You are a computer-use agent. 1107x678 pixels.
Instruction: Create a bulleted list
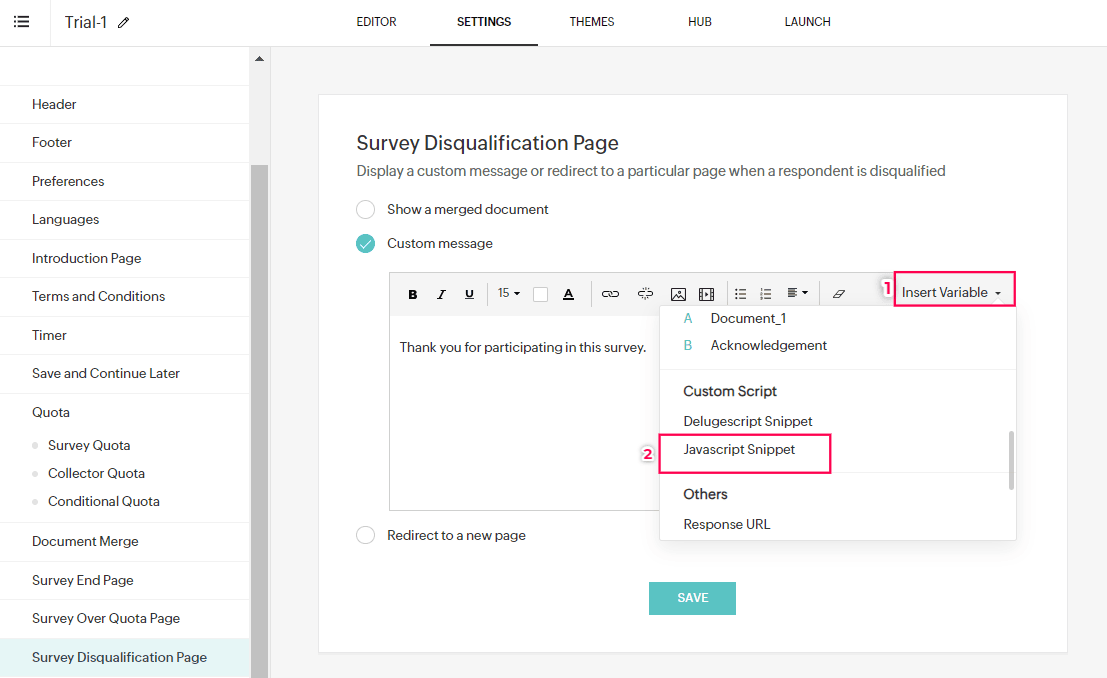click(x=741, y=294)
